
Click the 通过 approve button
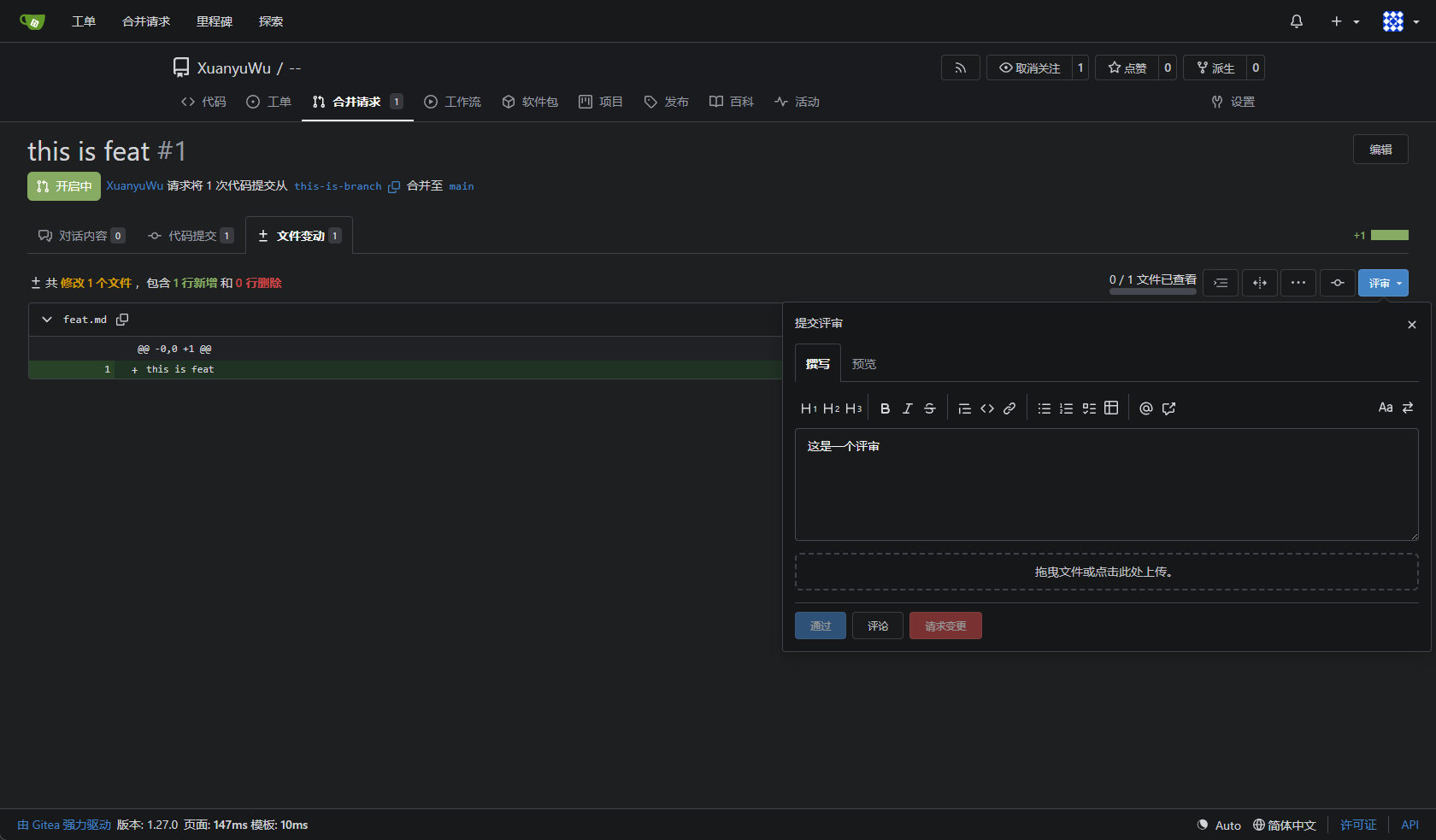click(821, 626)
